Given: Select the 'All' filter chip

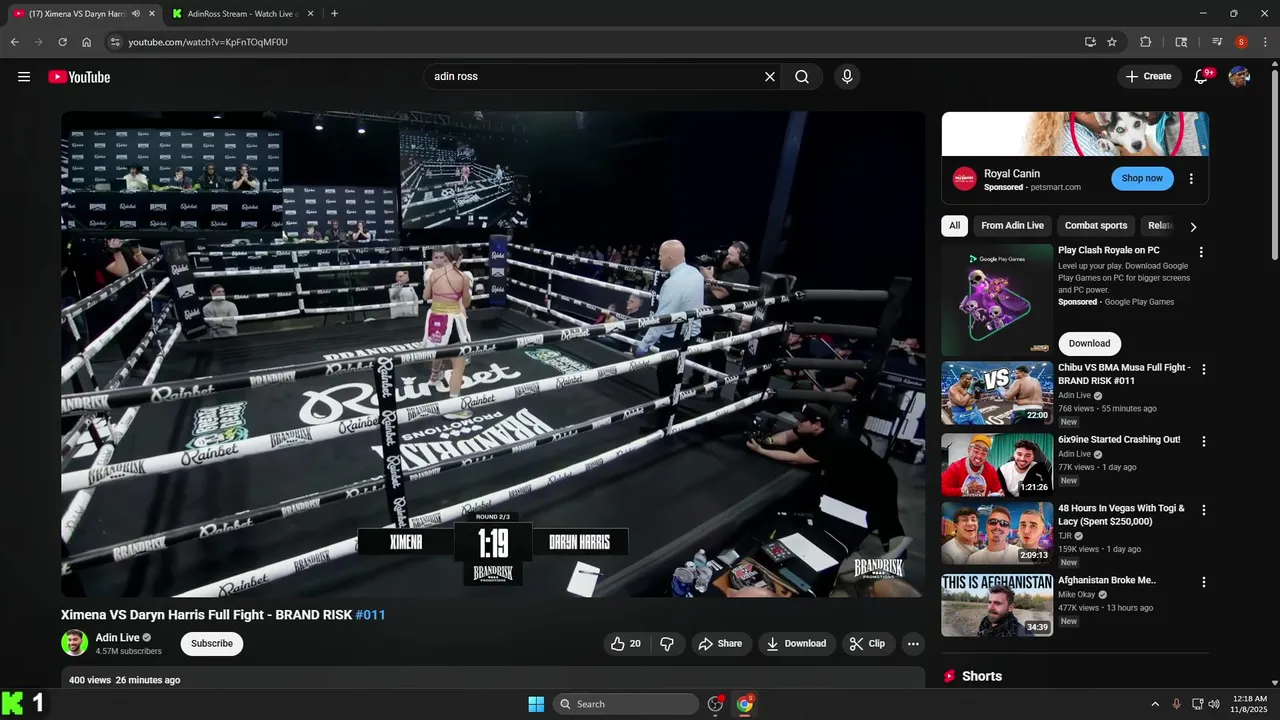Looking at the screenshot, I should (x=954, y=226).
